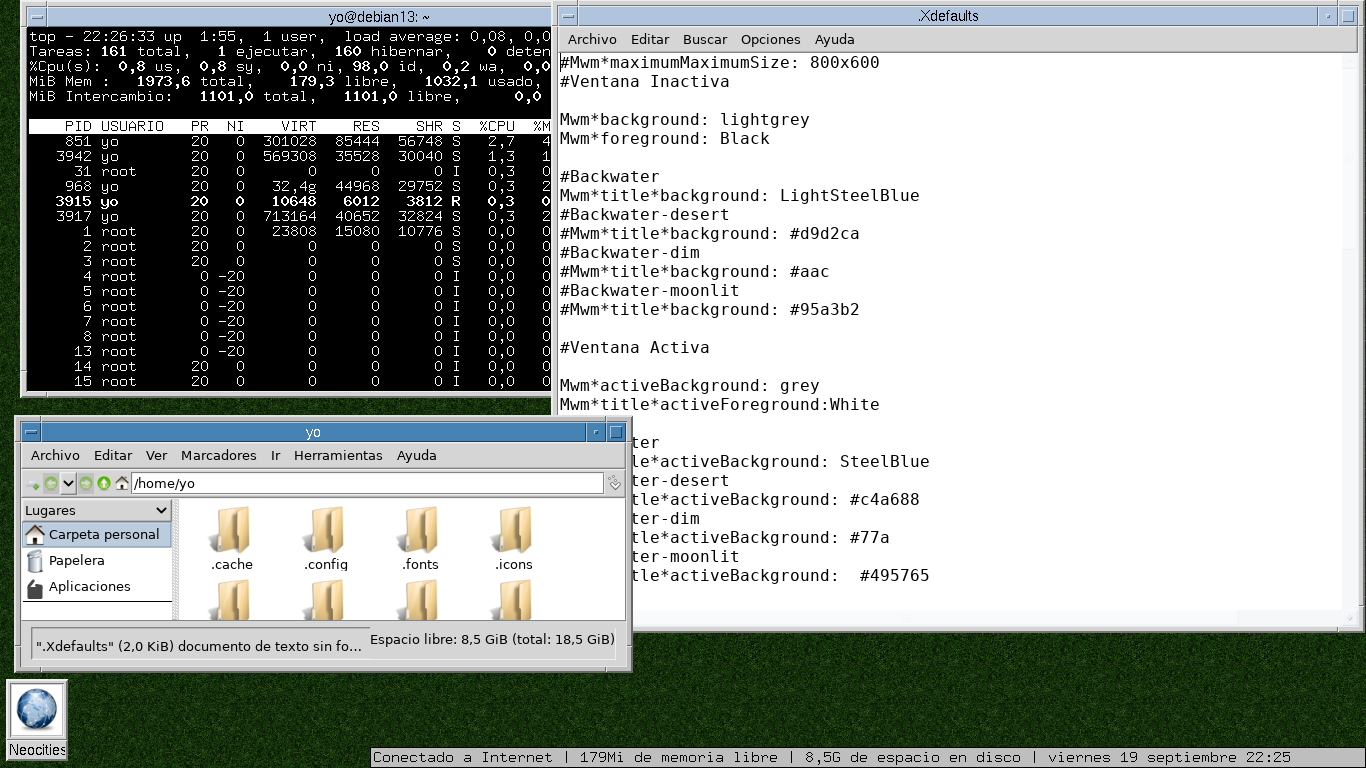
Task: Go to the parent folder with up arrow
Action: coord(104,484)
